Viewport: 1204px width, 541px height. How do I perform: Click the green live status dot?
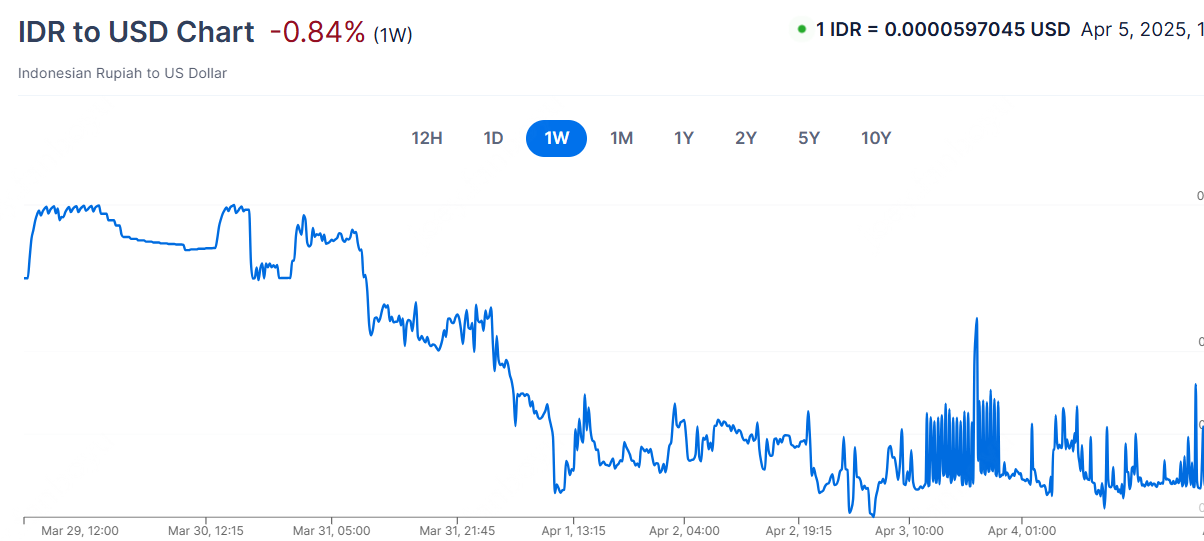[802, 29]
